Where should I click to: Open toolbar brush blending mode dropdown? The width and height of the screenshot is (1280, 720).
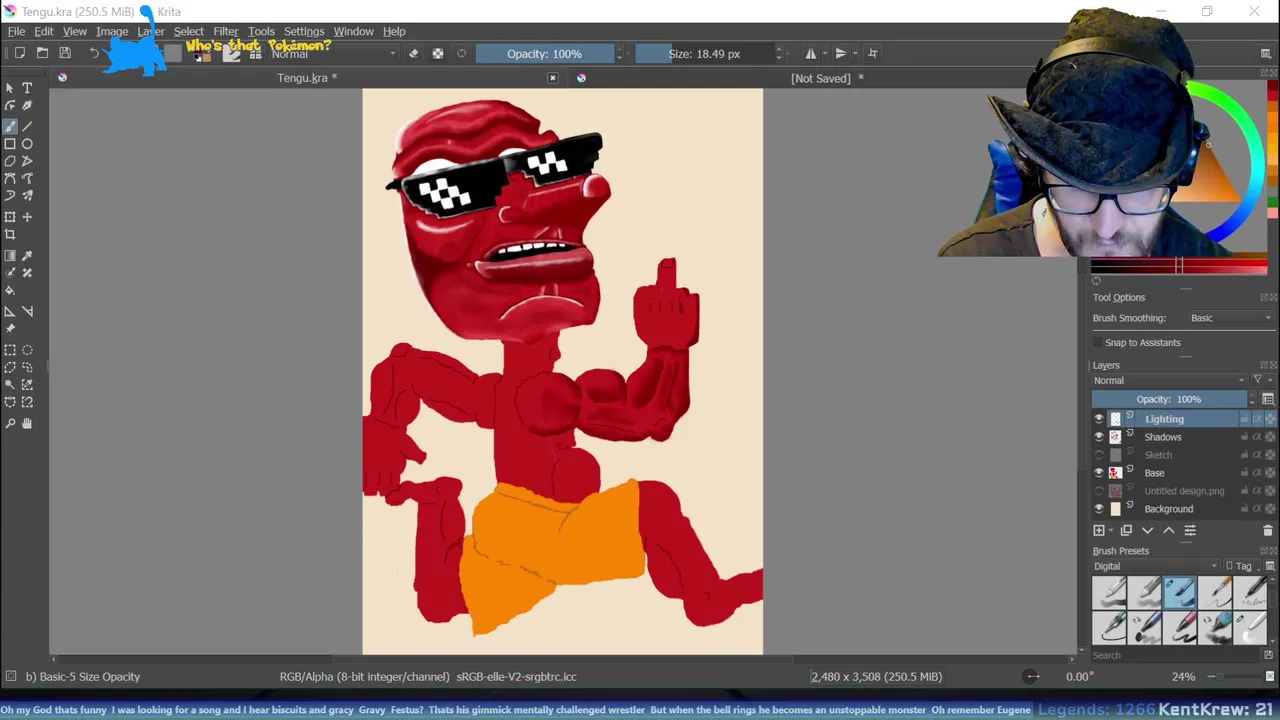click(x=333, y=54)
